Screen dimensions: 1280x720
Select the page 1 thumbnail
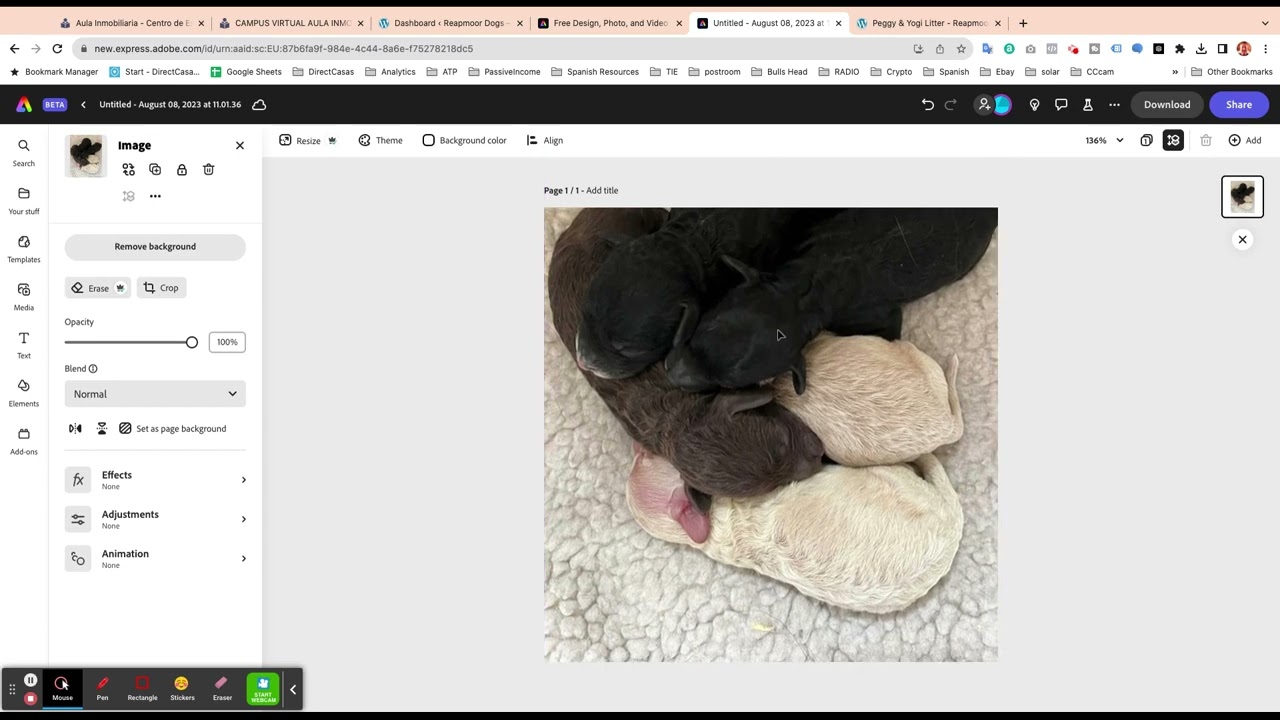tap(1242, 197)
